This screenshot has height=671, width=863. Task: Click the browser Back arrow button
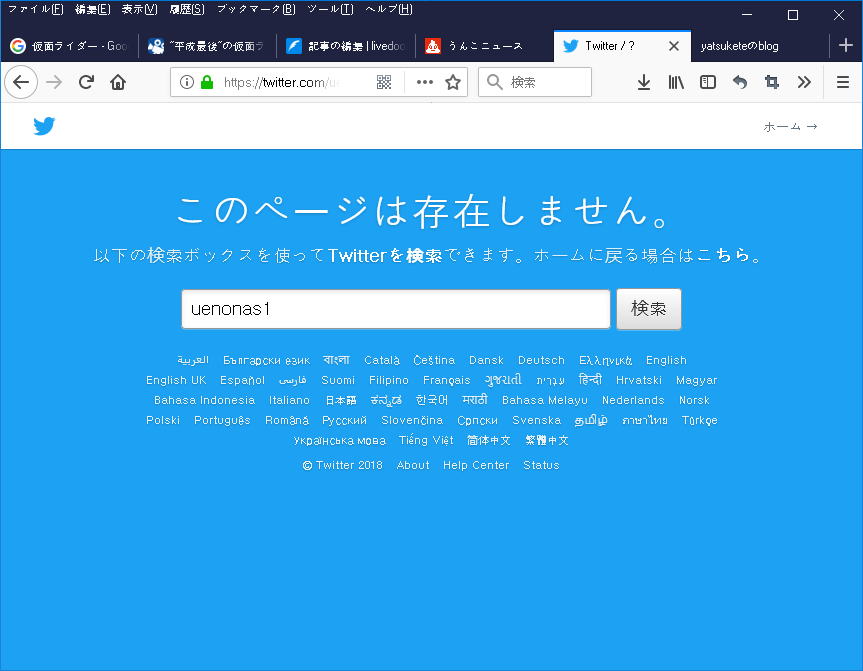pos(21,82)
